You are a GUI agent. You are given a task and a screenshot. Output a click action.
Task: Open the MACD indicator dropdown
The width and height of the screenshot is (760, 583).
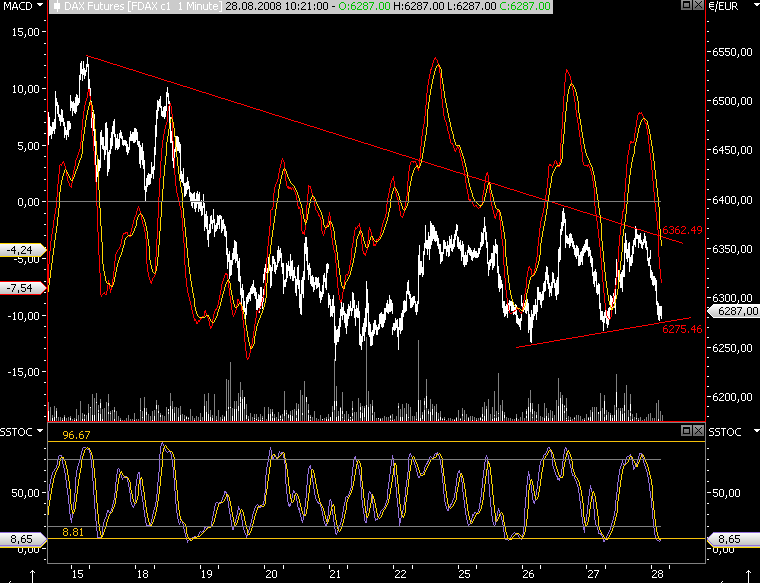(x=40, y=5)
